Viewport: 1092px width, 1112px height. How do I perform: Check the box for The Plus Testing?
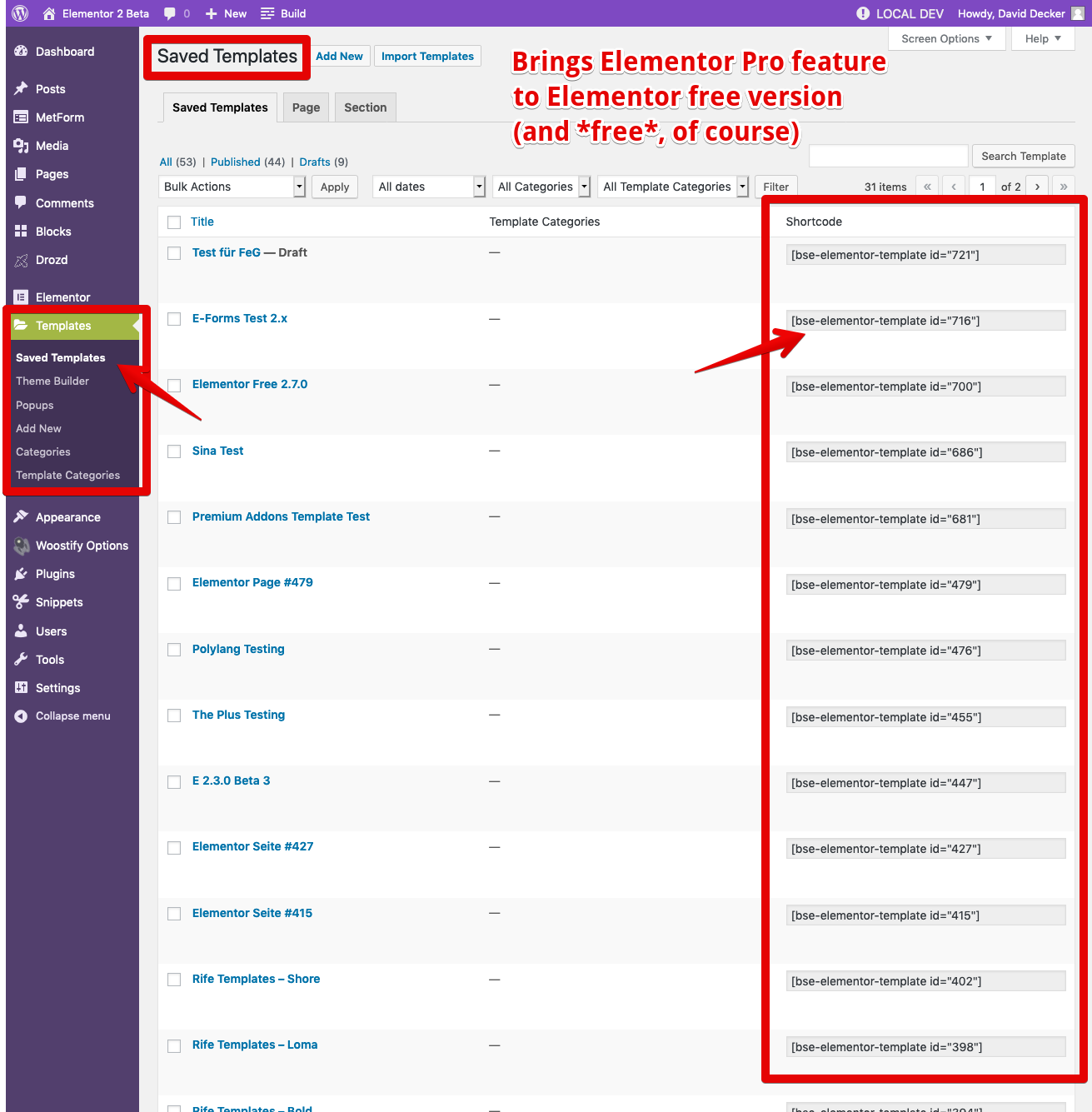pos(174,716)
